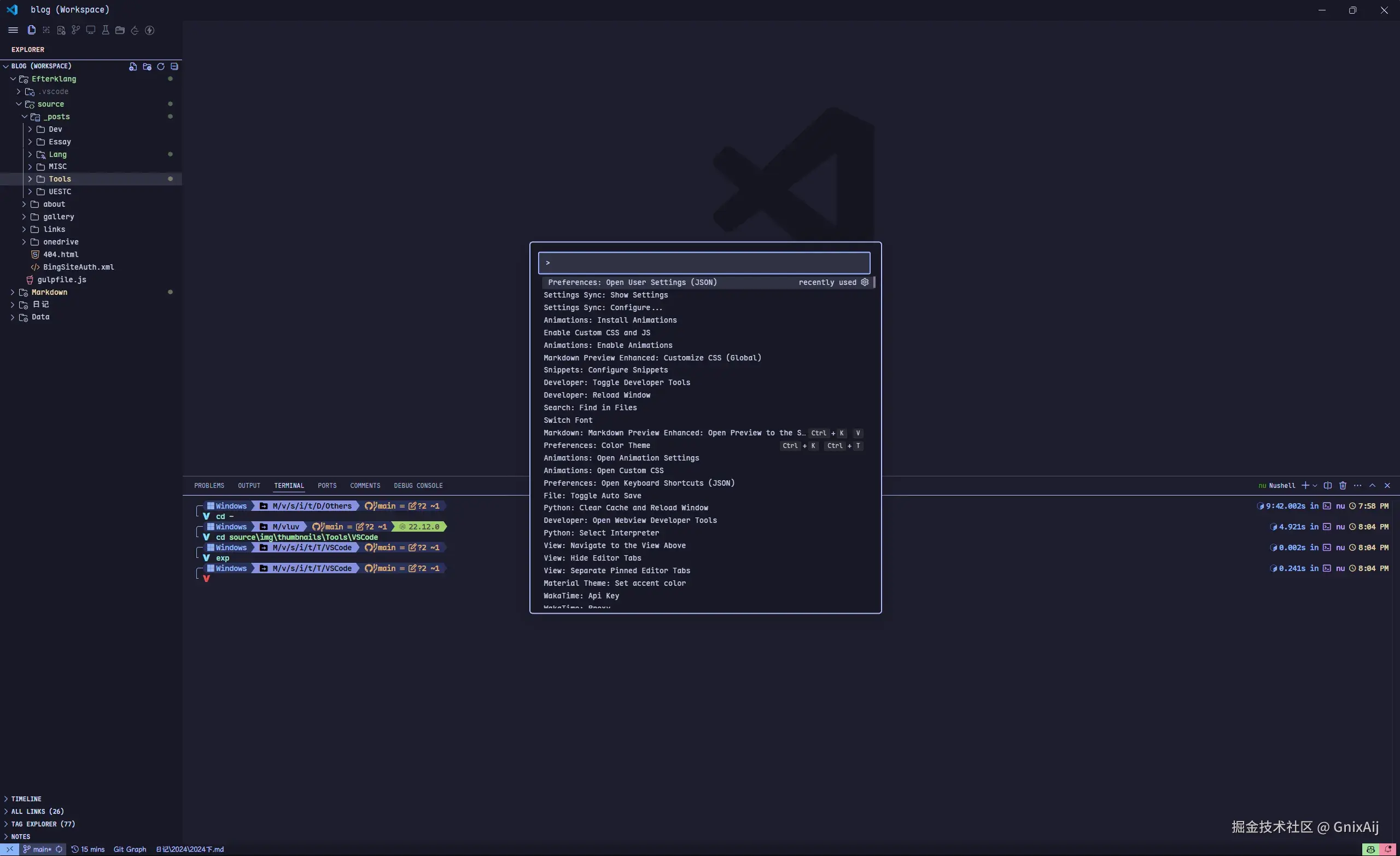Image resolution: width=1400 pixels, height=856 pixels.
Task: Click the New File icon in Explorer
Action: 133,67
